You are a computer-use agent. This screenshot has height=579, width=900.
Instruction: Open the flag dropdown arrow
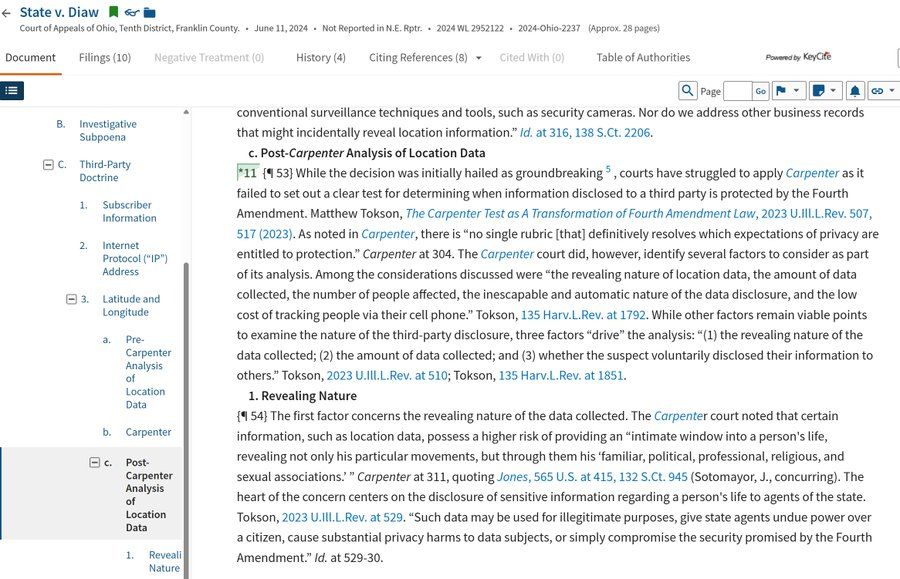796,91
